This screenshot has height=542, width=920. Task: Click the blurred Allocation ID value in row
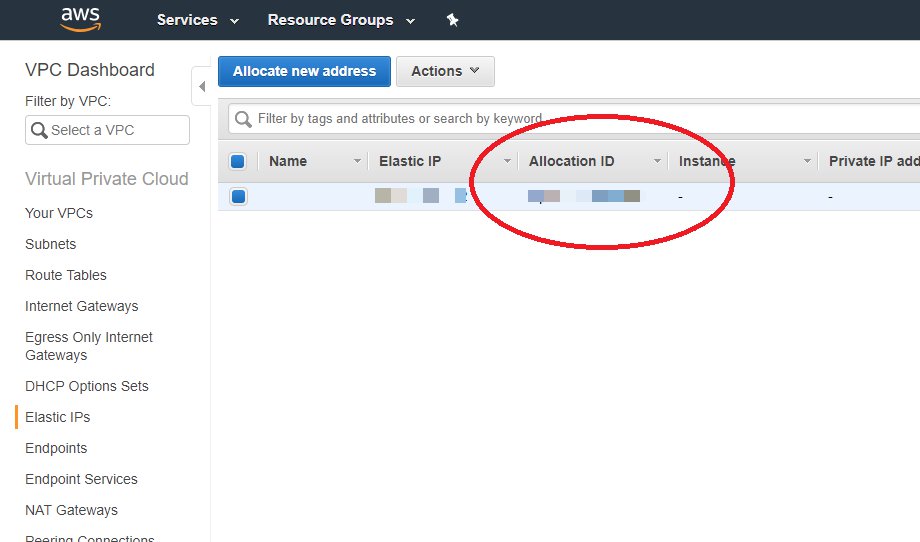tap(584, 196)
